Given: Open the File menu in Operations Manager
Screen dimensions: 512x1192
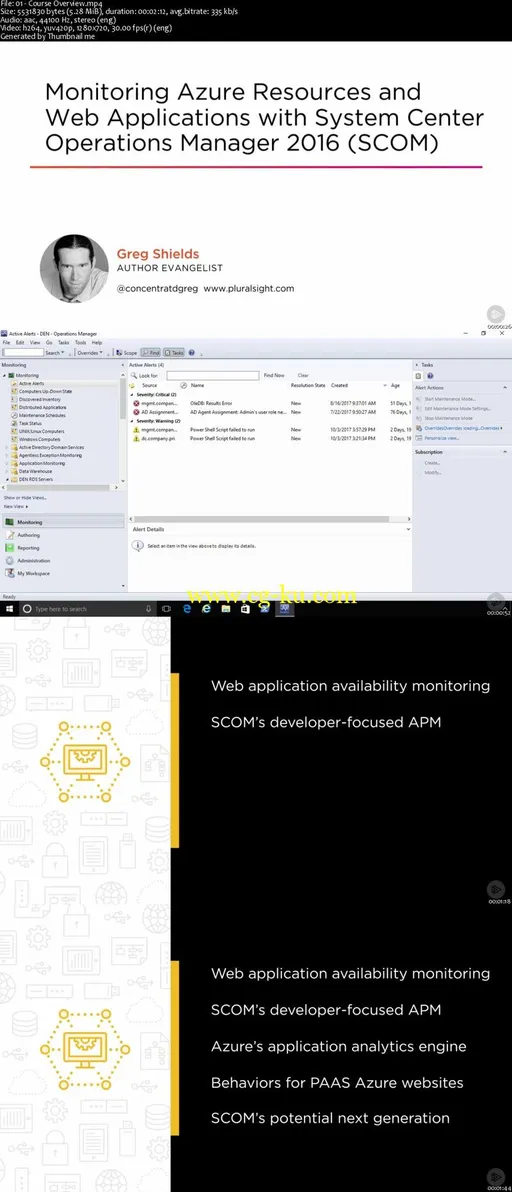Looking at the screenshot, I should pos(6,343).
